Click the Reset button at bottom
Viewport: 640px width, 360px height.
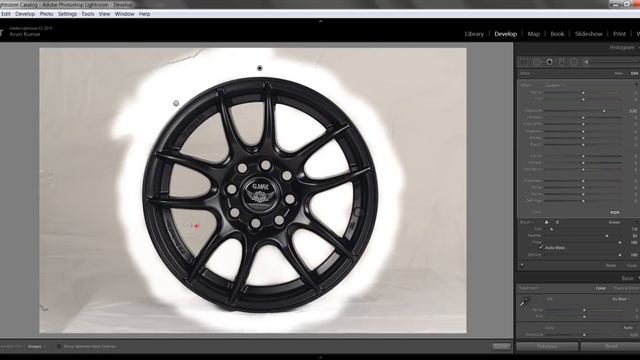[611, 347]
